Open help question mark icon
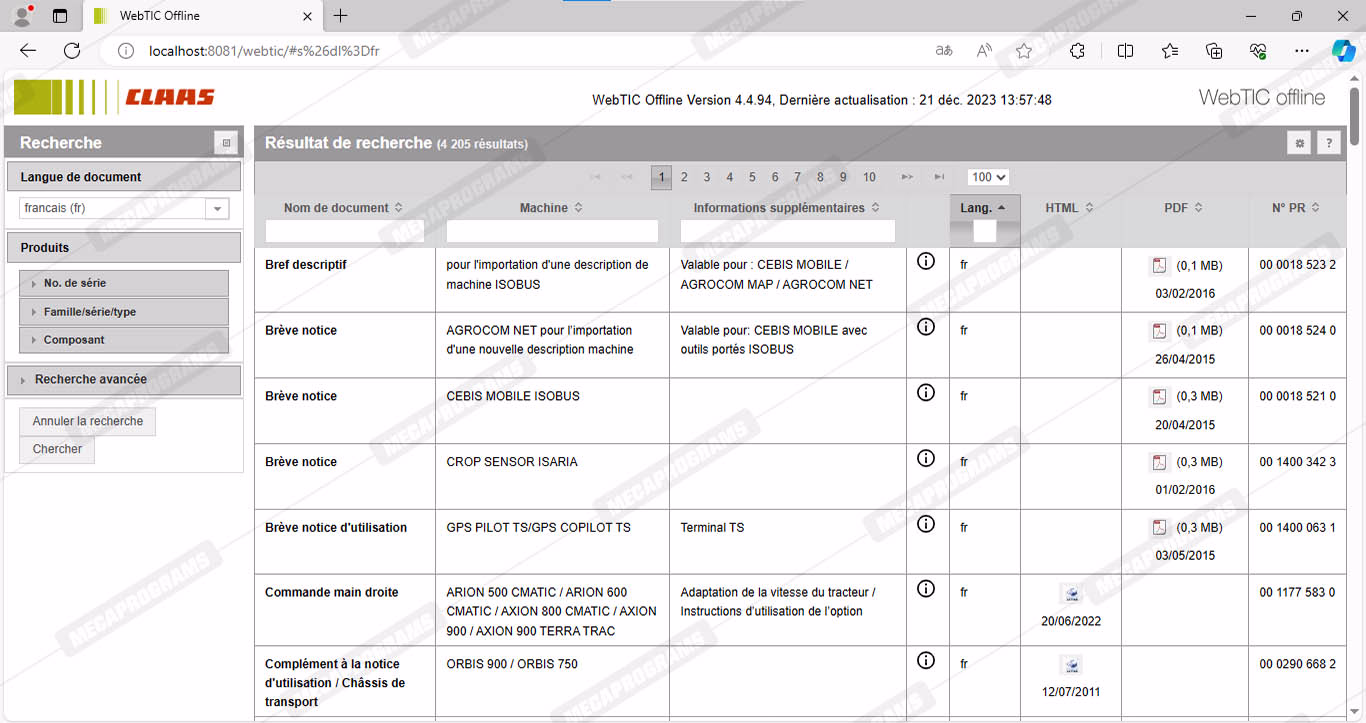The image size is (1366, 723). (1328, 143)
